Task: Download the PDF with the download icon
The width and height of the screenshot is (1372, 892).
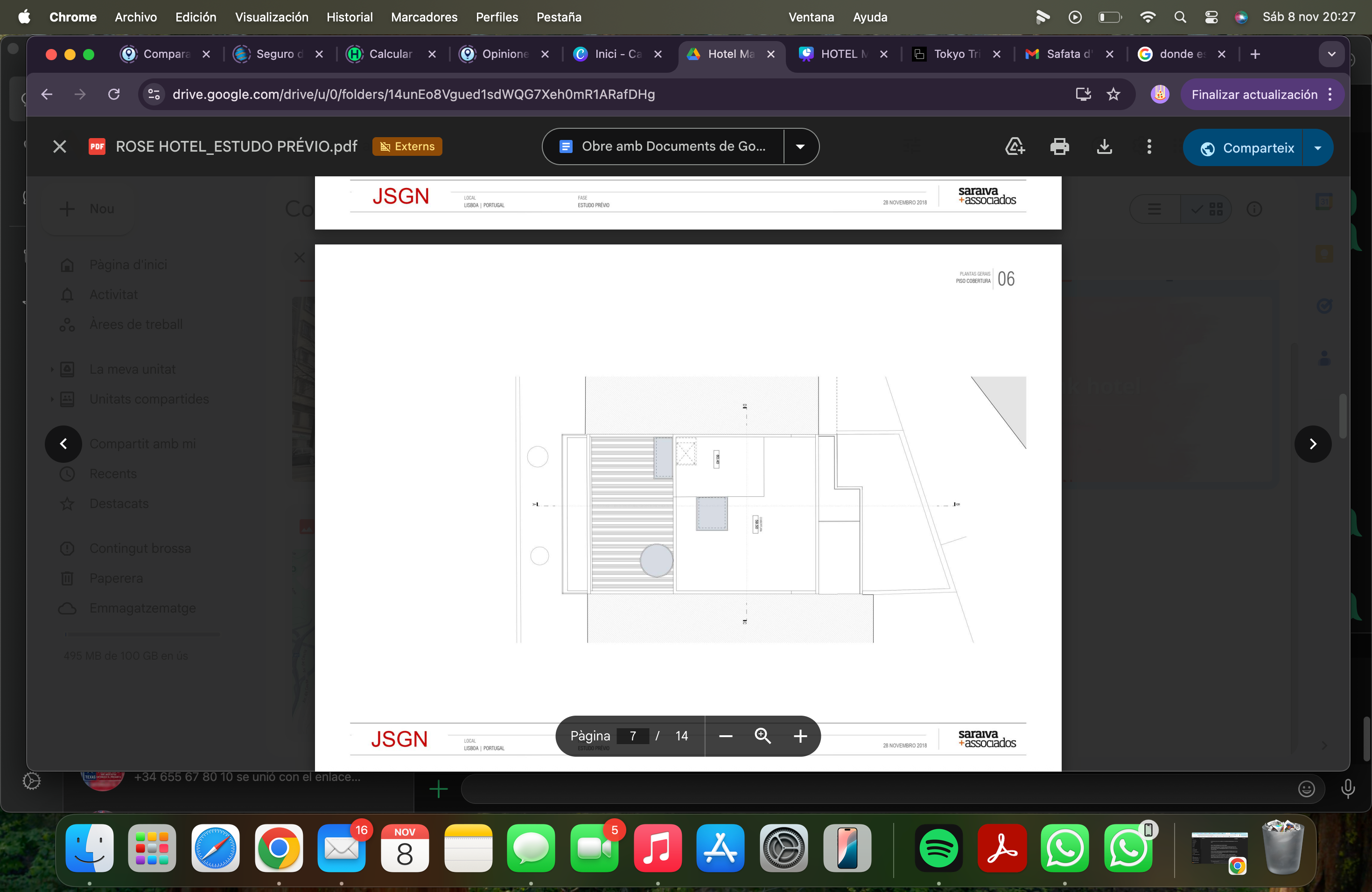Action: tap(1104, 147)
